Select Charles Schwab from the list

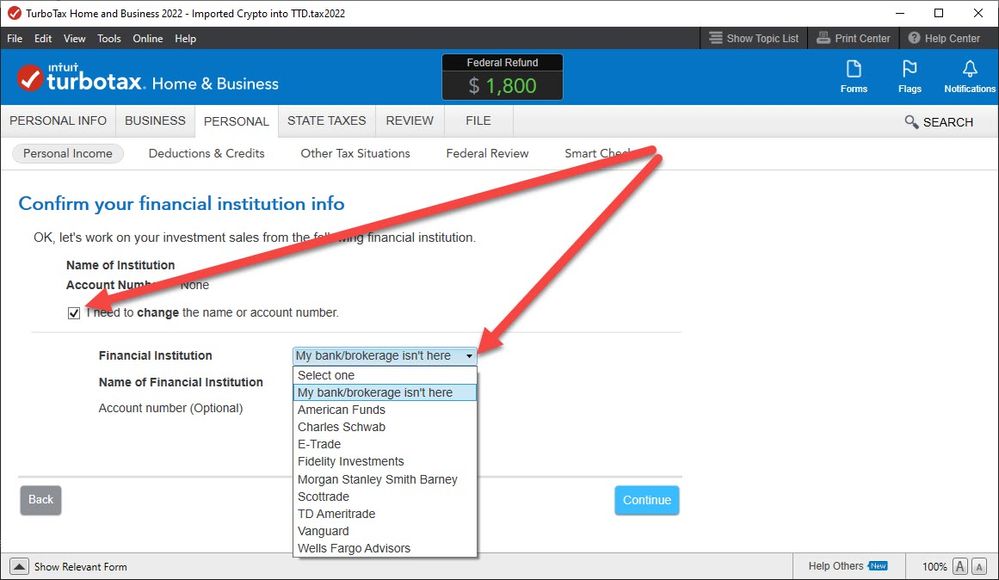341,427
